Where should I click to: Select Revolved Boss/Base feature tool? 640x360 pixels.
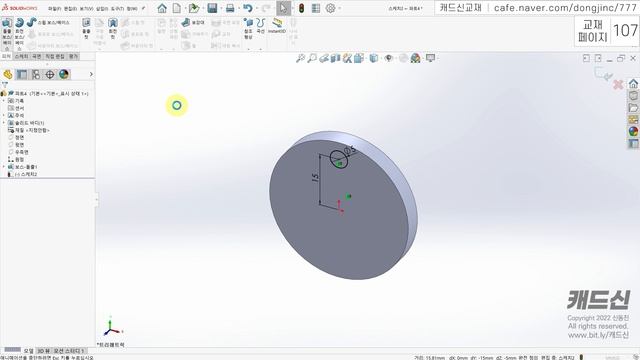pyautogui.click(x=19, y=33)
